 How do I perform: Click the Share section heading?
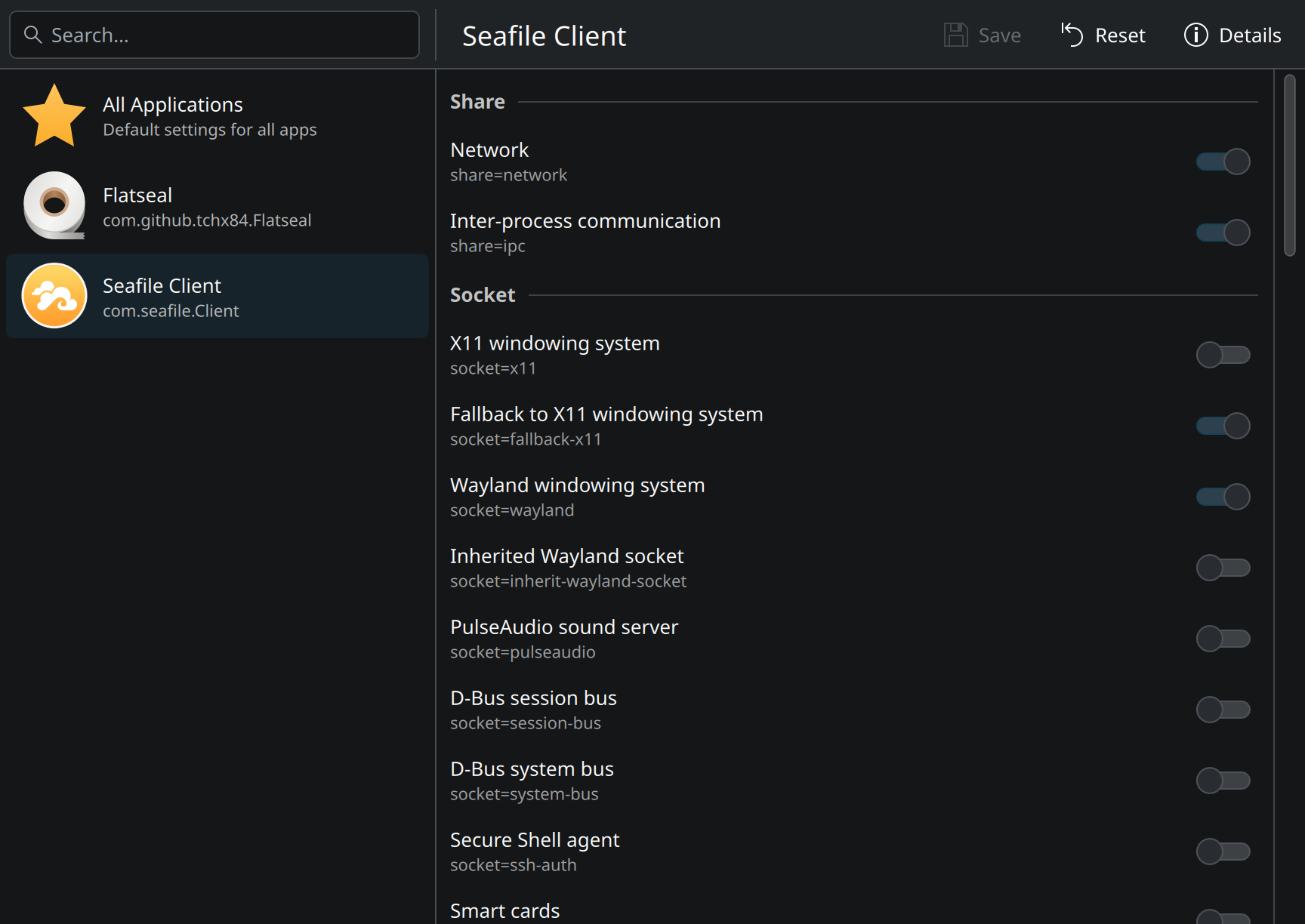click(477, 102)
